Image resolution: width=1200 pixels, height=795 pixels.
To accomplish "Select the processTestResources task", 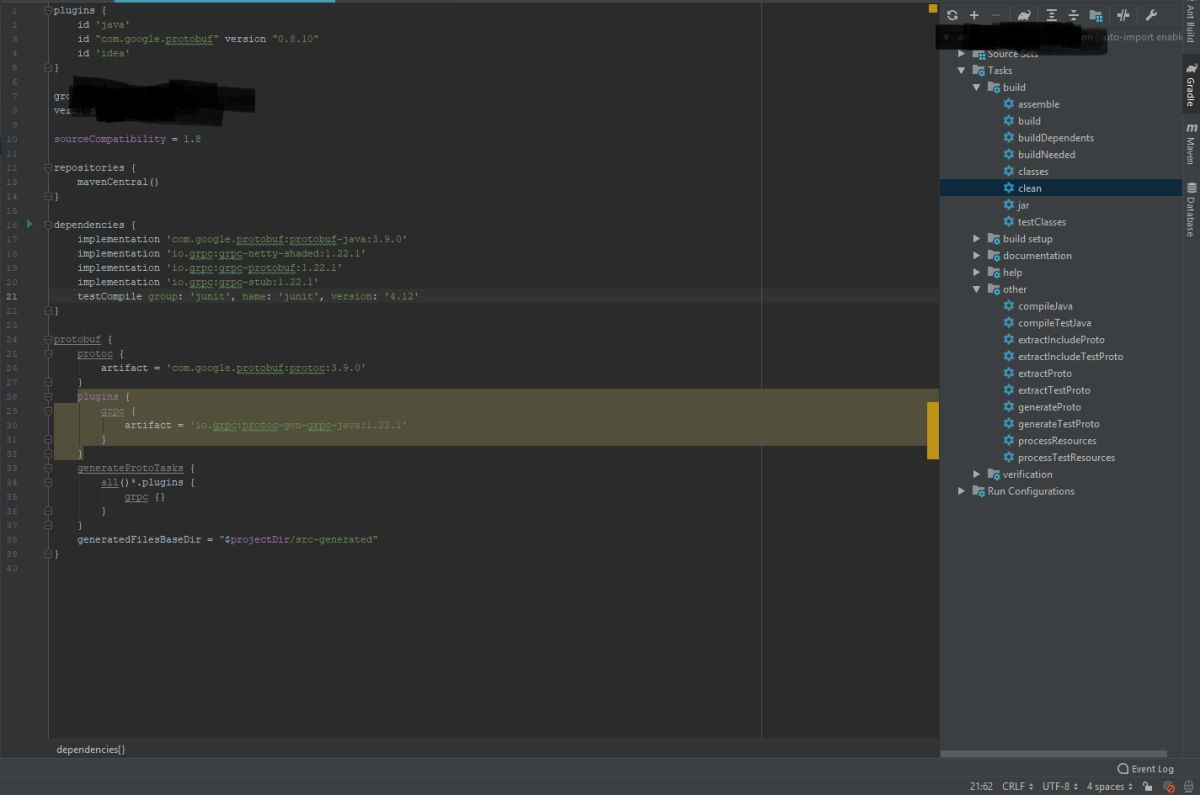I will tap(1059, 457).
